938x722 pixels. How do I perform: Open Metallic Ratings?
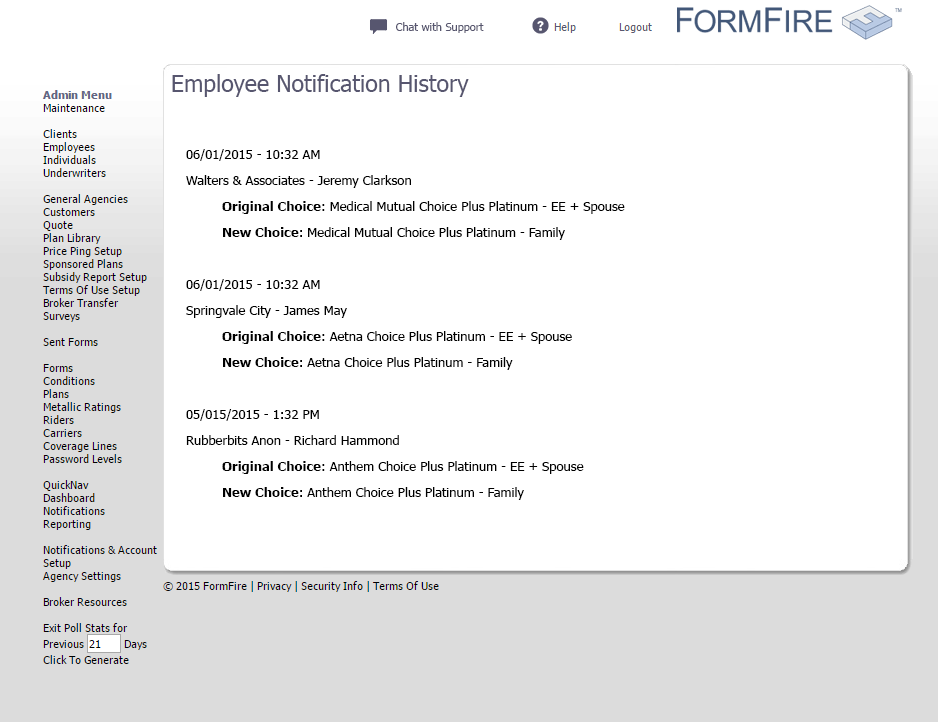(x=82, y=407)
